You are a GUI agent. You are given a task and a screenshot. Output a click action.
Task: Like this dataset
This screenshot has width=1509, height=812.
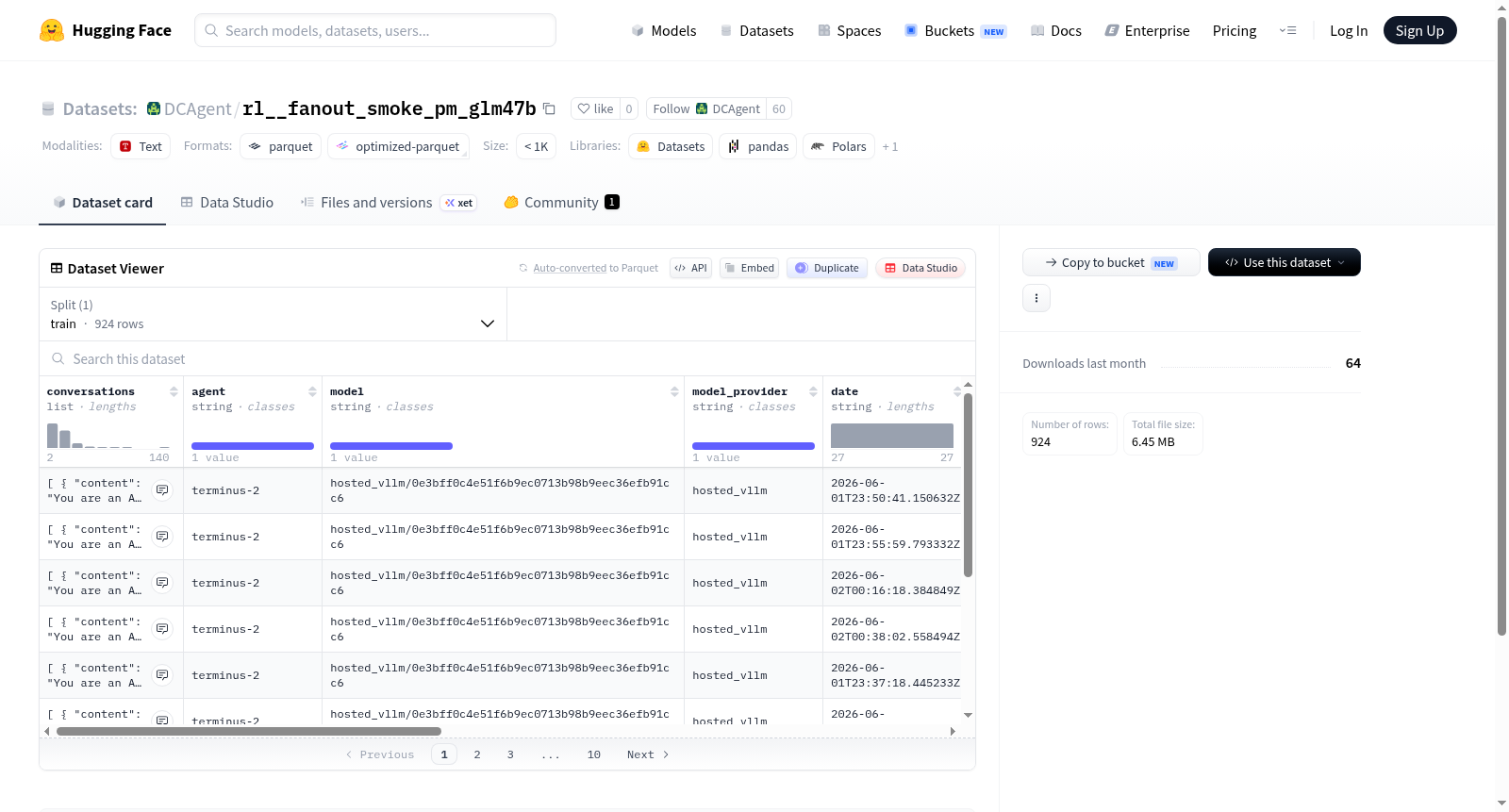595,108
